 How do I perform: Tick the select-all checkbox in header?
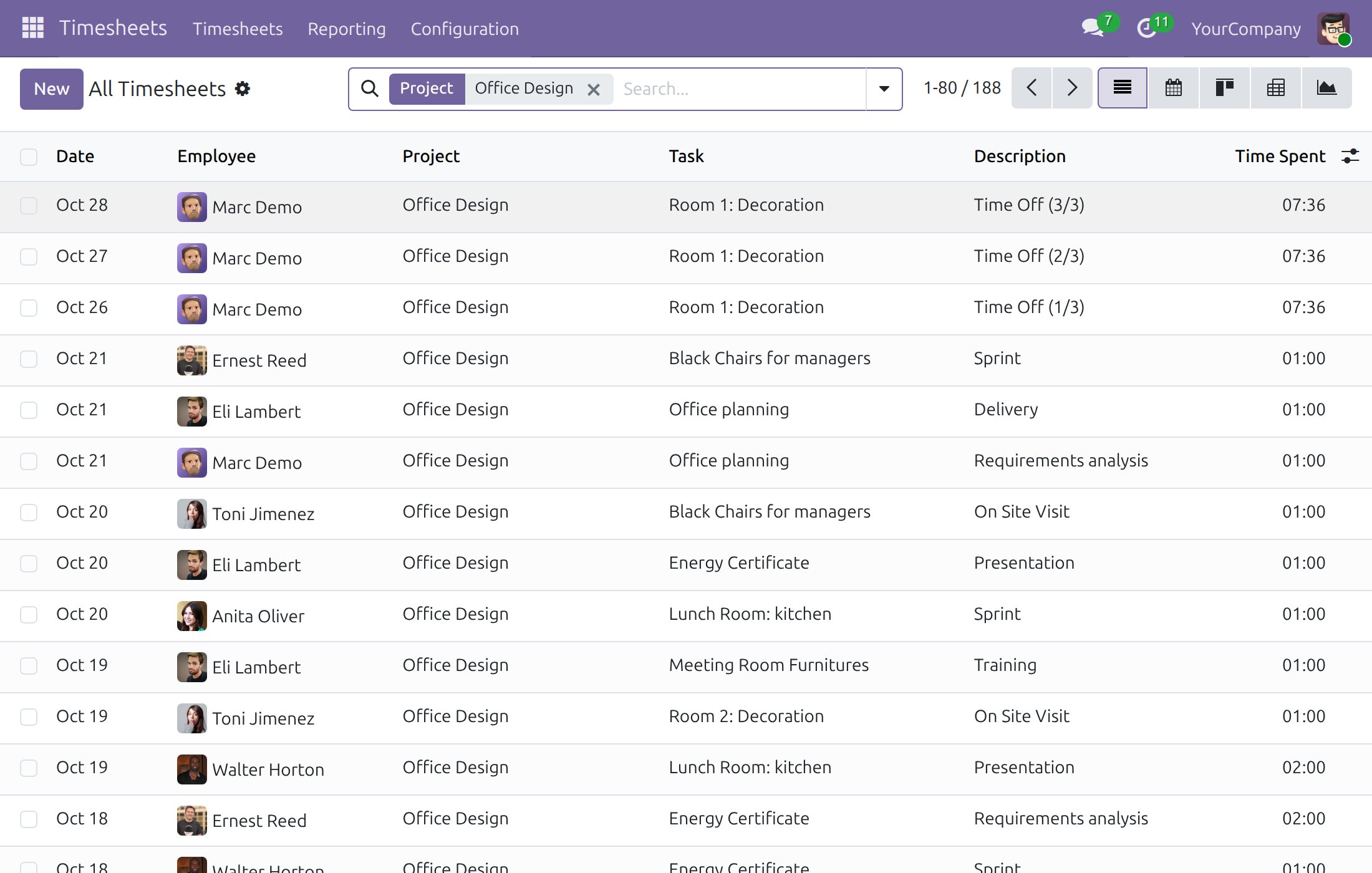(x=29, y=157)
